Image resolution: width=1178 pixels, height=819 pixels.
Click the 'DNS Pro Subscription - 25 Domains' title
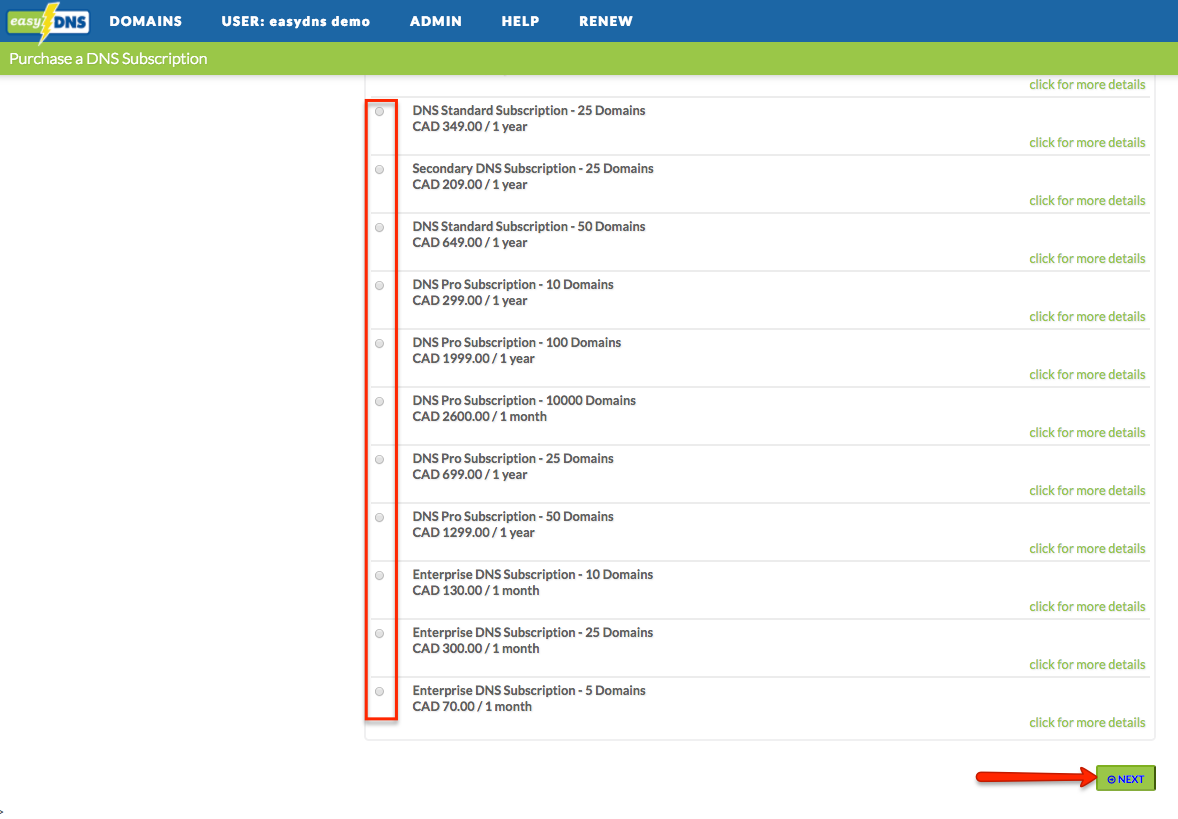pos(513,458)
